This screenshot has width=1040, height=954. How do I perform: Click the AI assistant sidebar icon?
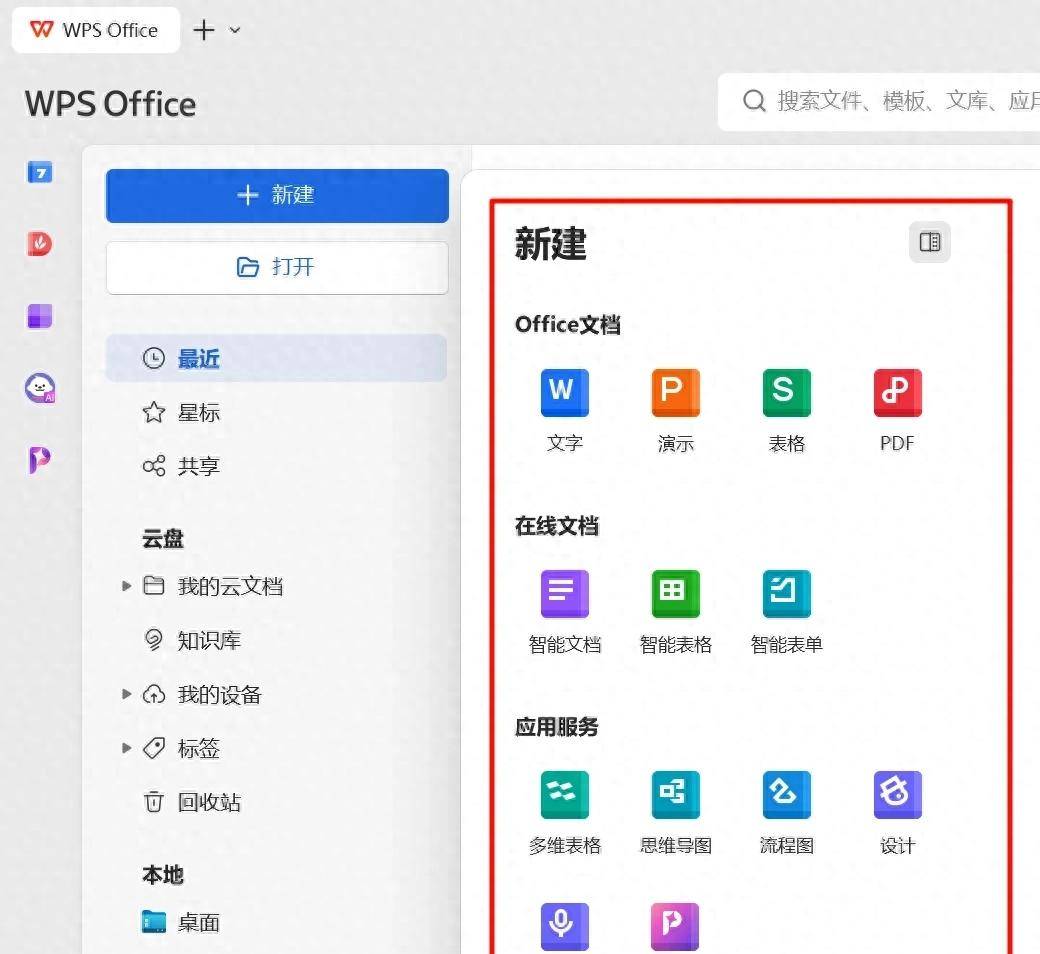(38, 388)
